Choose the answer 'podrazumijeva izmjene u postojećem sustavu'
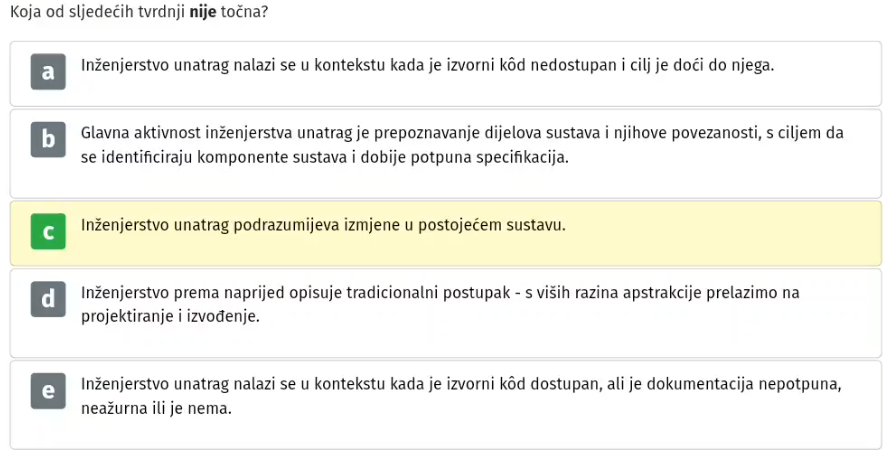 click(446, 233)
